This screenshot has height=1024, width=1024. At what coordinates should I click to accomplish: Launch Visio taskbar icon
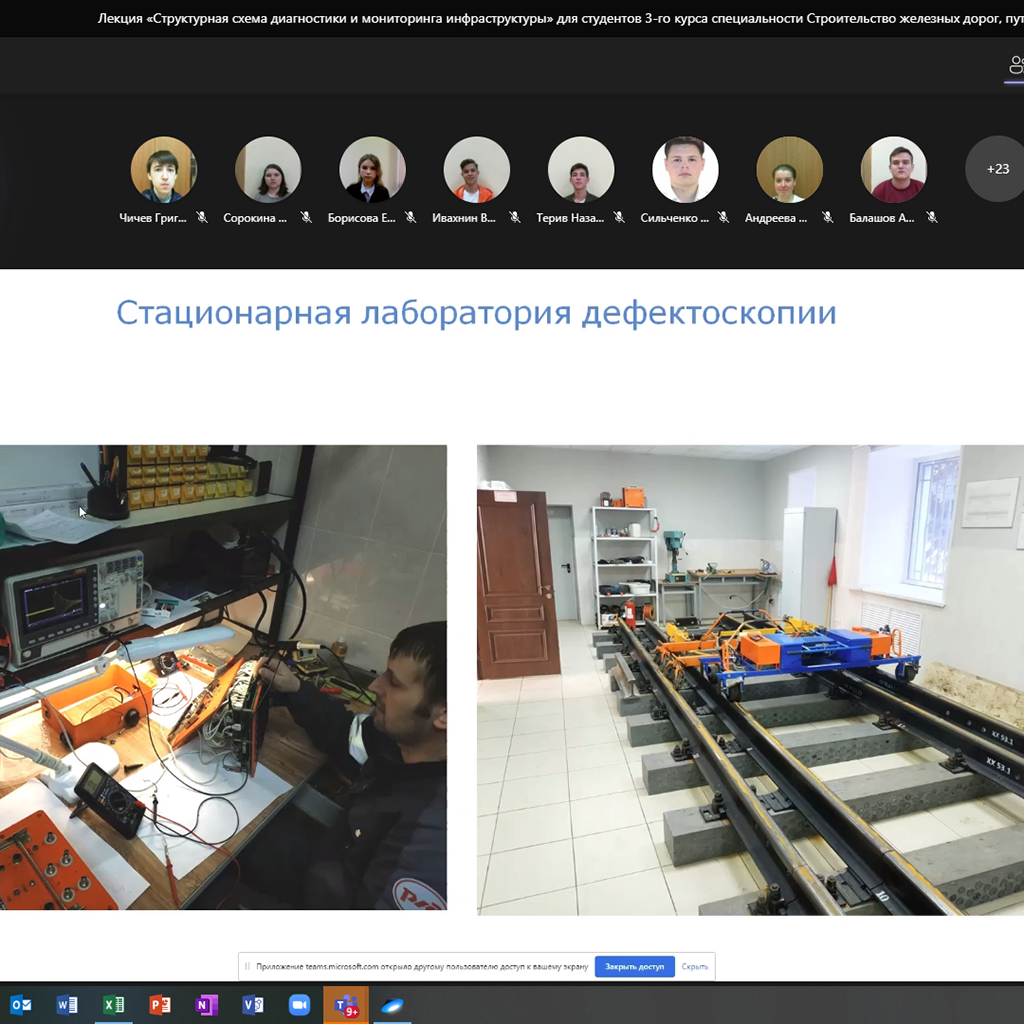253,1004
